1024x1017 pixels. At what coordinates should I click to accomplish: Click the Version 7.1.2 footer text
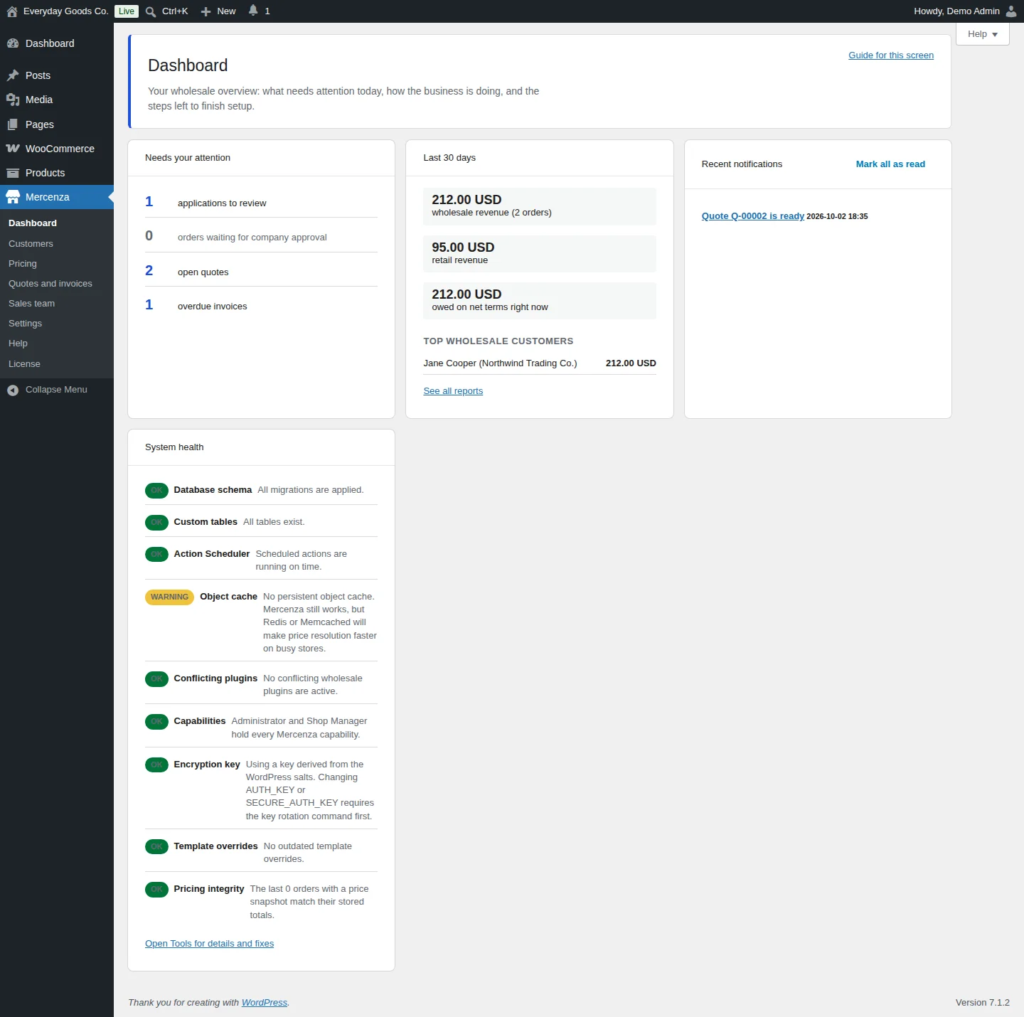[982, 1002]
